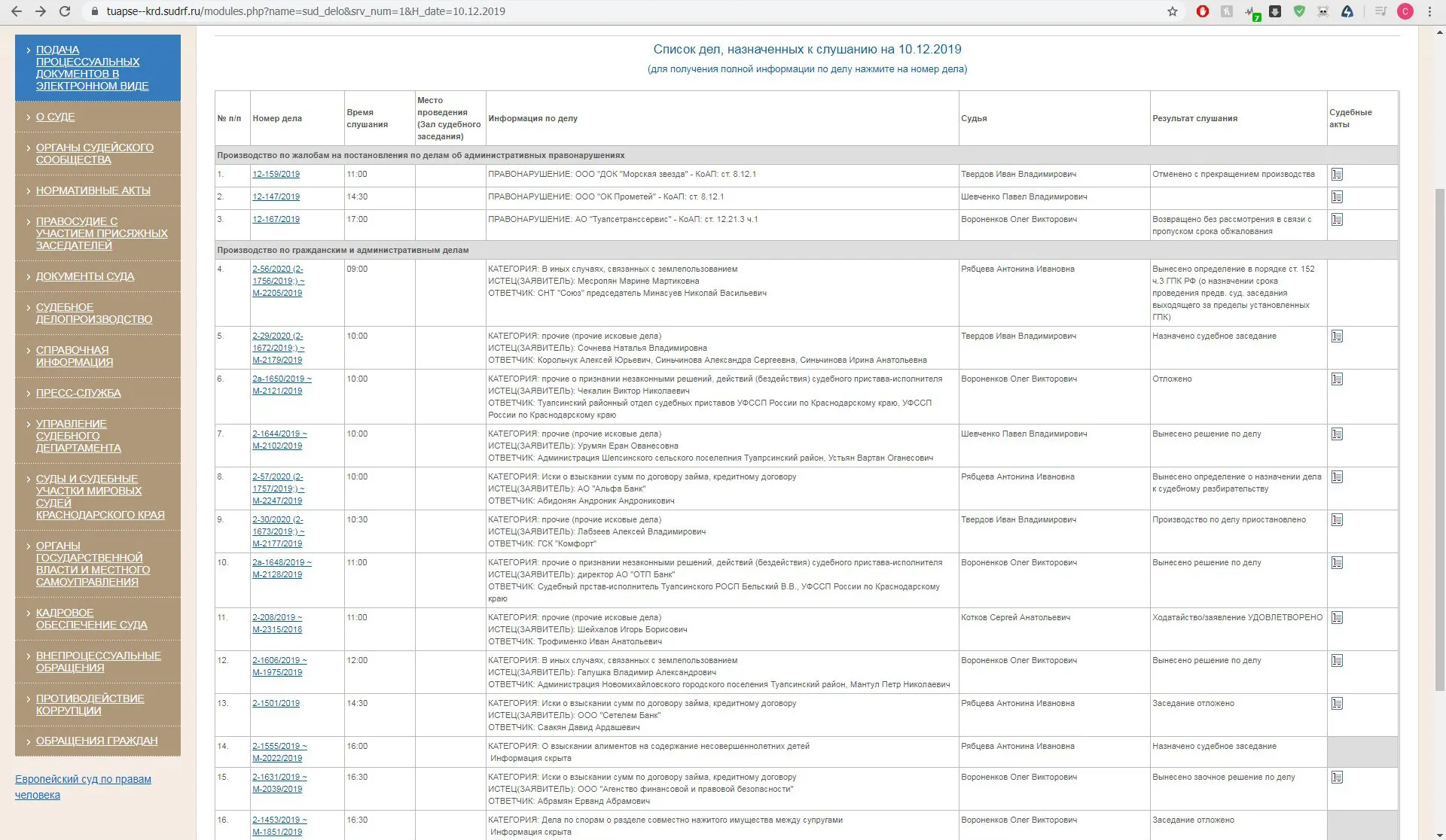Expand the О СУДЕ sidebar section
Viewport: 1446px width, 840px height.
[x=55, y=117]
